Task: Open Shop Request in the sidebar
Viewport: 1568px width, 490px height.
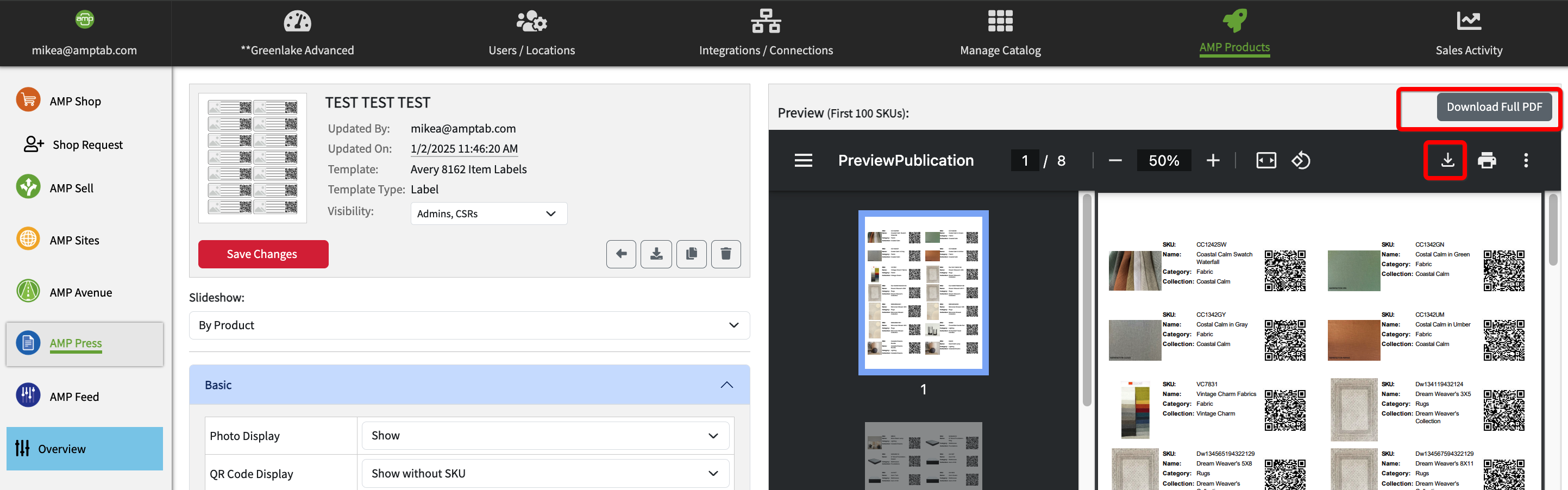Action: 73,145
